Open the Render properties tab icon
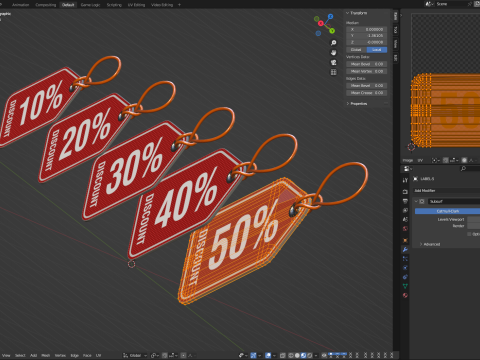 pos(405,192)
